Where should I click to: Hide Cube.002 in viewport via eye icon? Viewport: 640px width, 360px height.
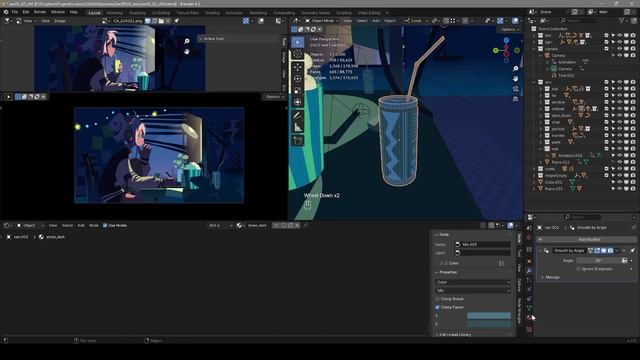[x=620, y=182]
